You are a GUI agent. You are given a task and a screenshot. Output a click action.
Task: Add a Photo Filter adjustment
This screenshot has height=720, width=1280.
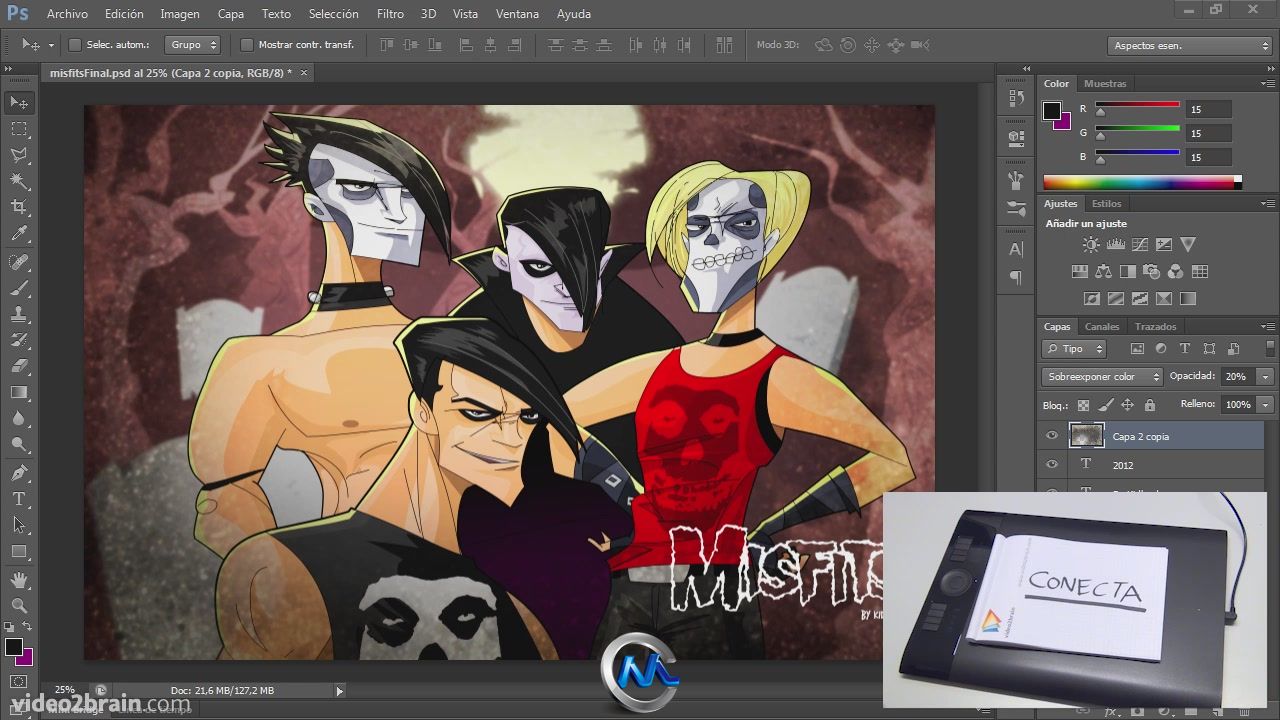[1151, 271]
